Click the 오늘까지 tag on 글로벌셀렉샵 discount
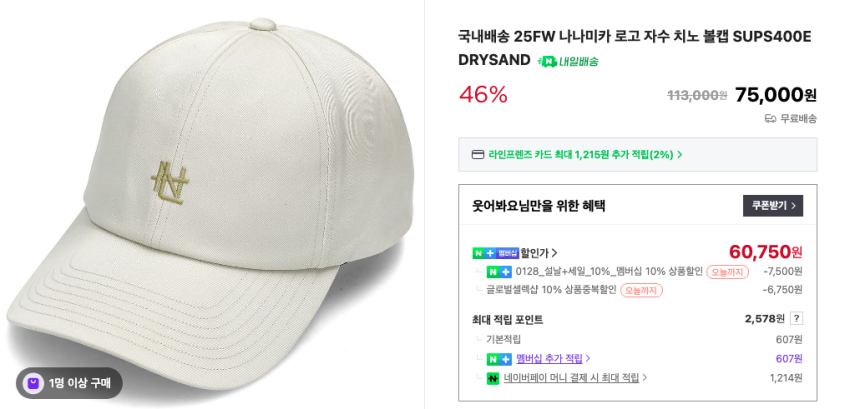 click(x=641, y=291)
